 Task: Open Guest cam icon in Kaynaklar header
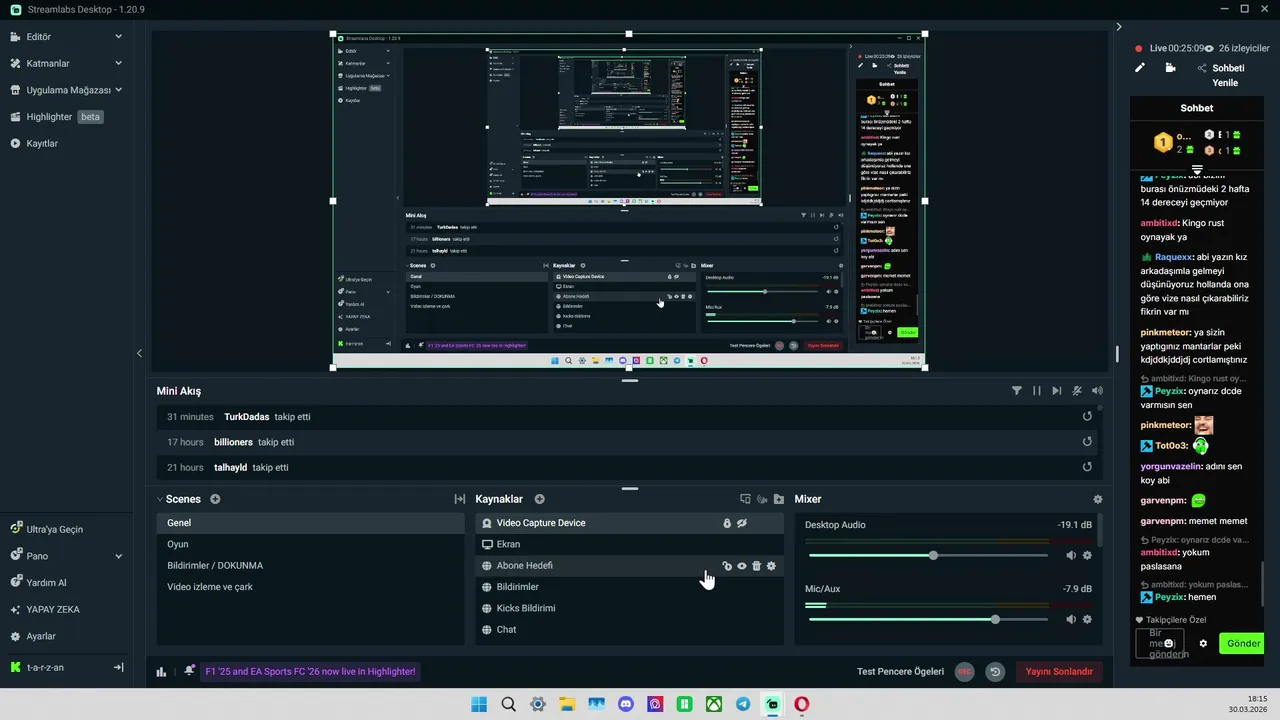762,499
